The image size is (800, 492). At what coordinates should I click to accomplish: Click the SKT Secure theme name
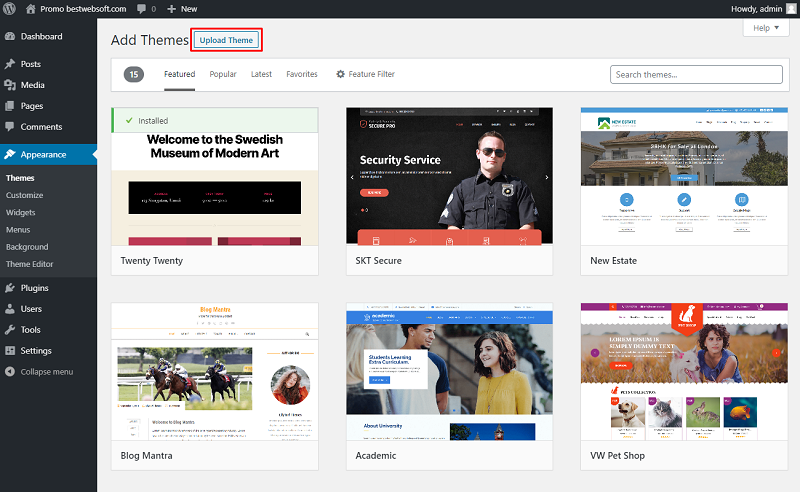(379, 261)
